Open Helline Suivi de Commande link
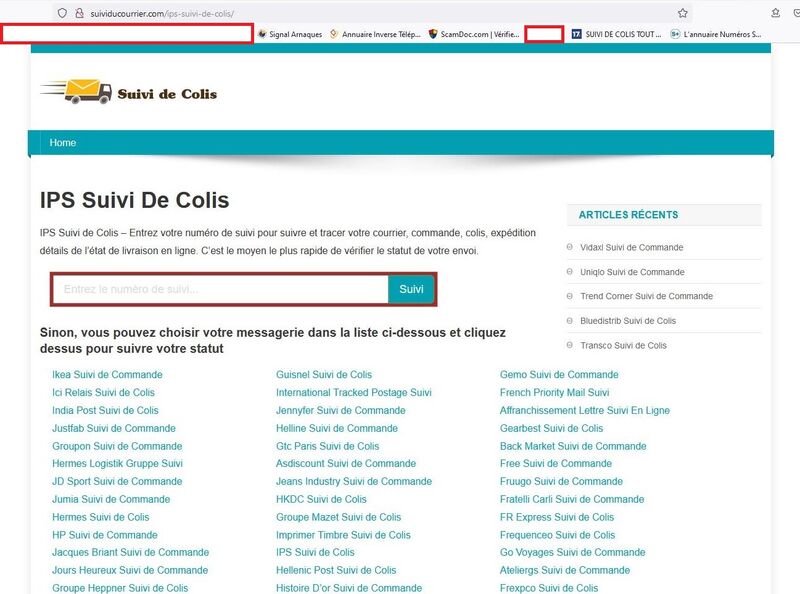The image size is (800, 594). point(337,428)
